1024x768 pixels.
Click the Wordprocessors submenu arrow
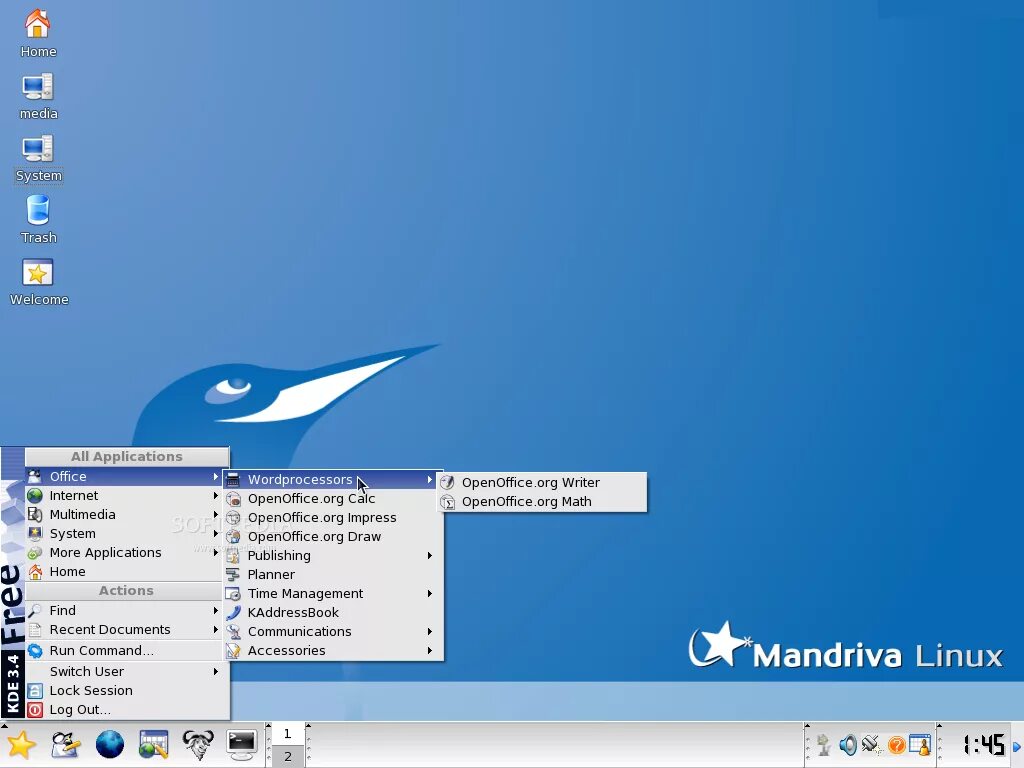tap(430, 479)
